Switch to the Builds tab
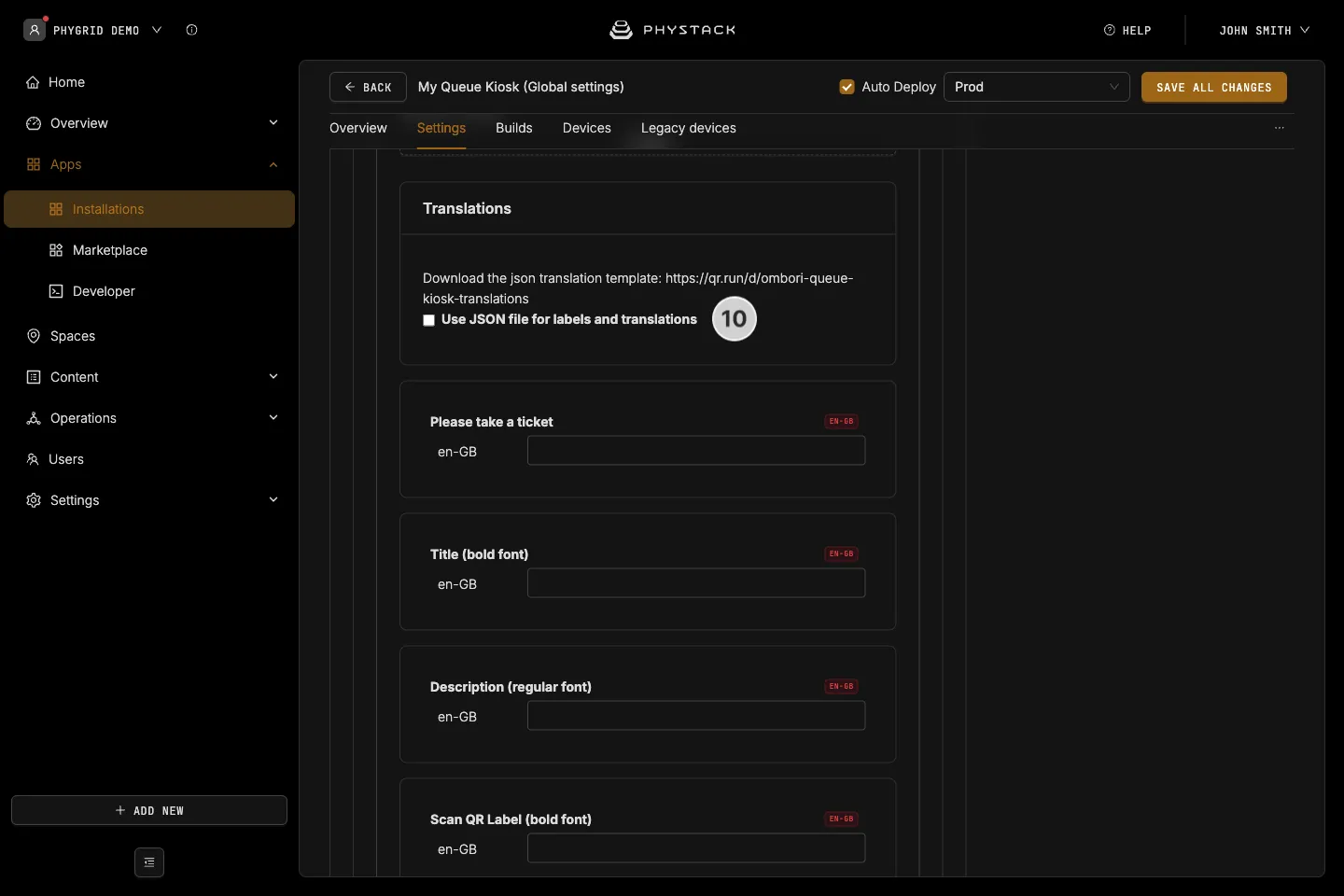 (x=514, y=128)
